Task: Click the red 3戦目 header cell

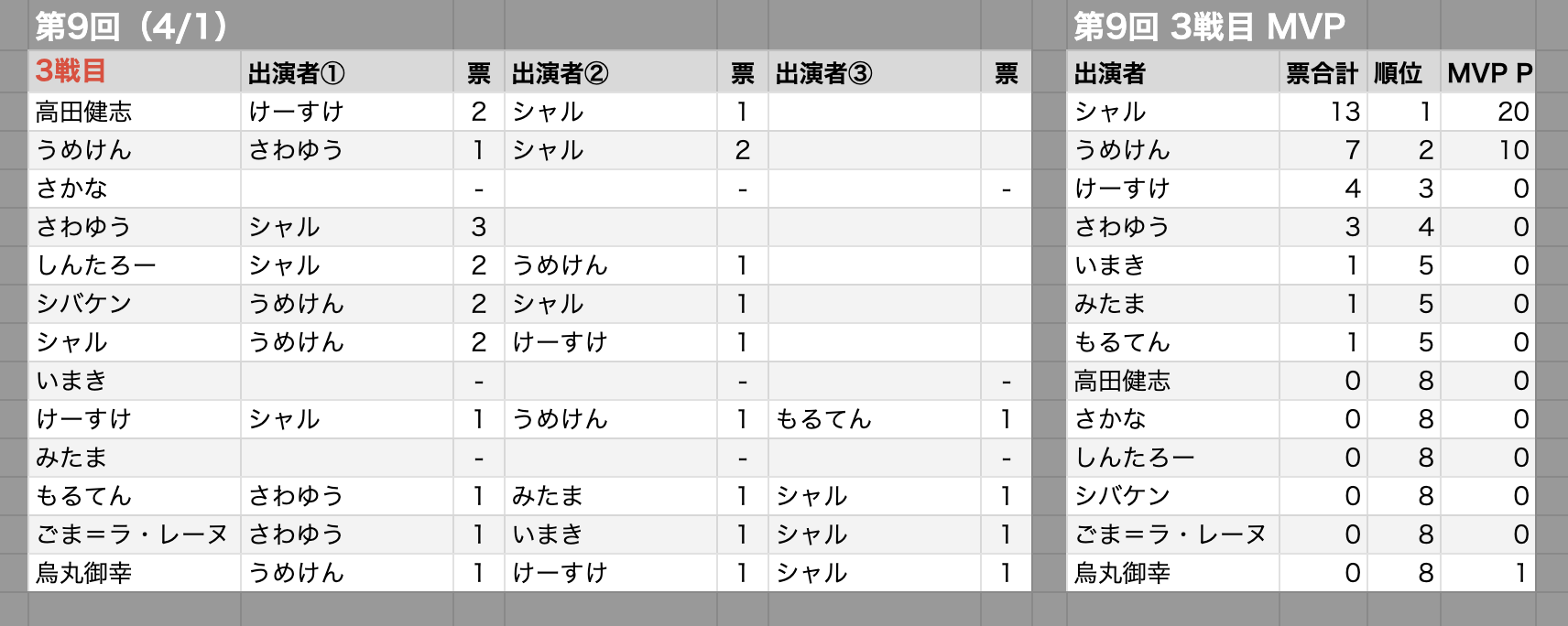Action: click(x=135, y=71)
